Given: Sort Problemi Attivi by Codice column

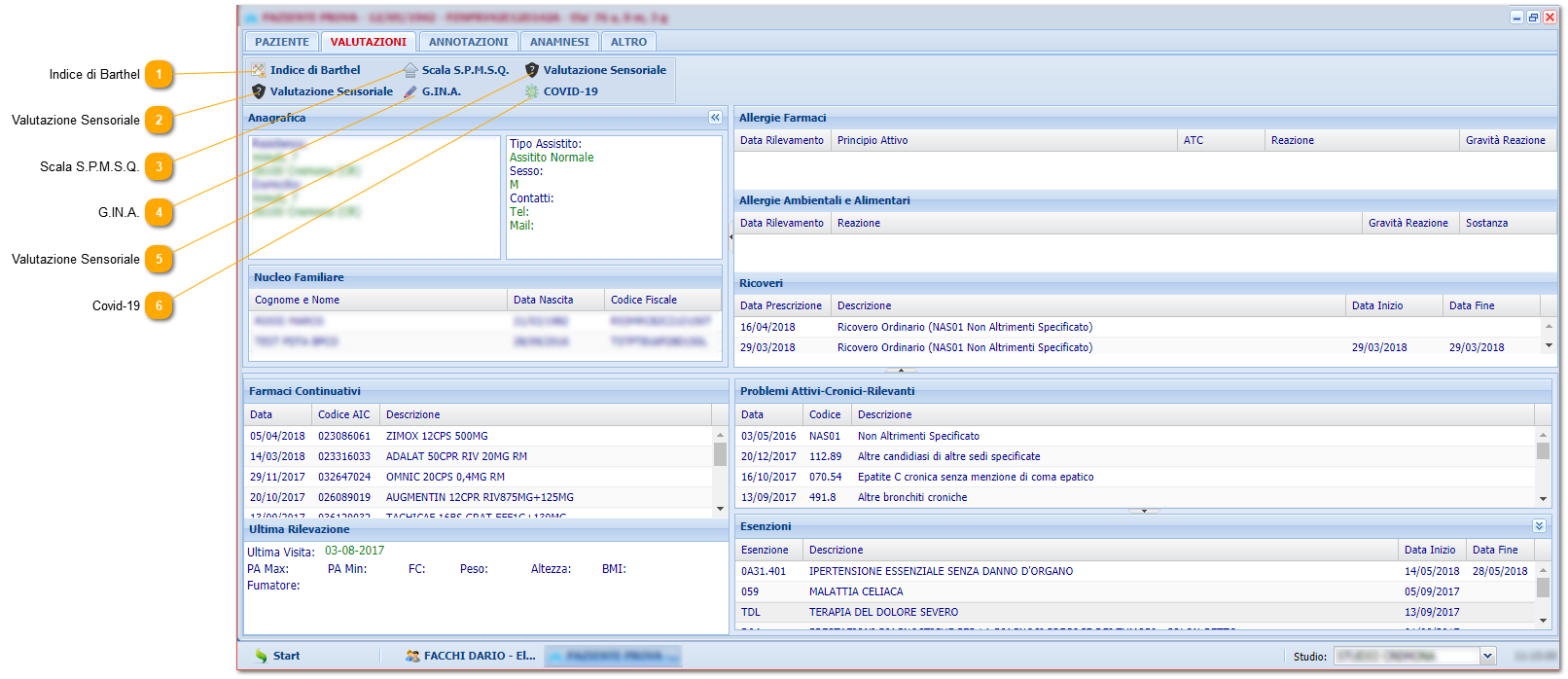Looking at the screenshot, I should [x=827, y=414].
